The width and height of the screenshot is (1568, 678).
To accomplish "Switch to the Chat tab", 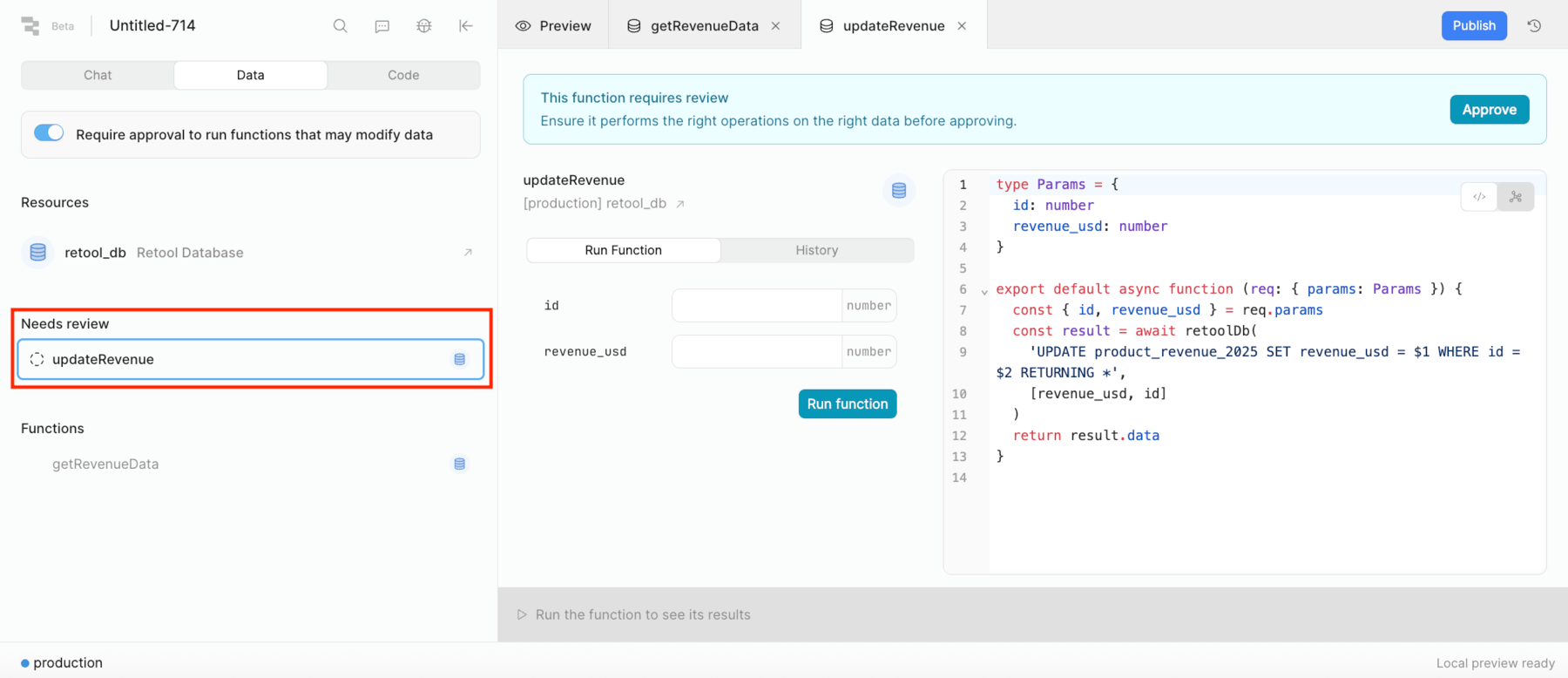I will click(x=98, y=75).
